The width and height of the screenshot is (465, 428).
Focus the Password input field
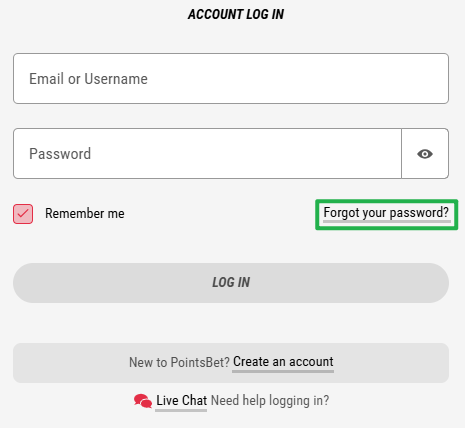point(207,153)
